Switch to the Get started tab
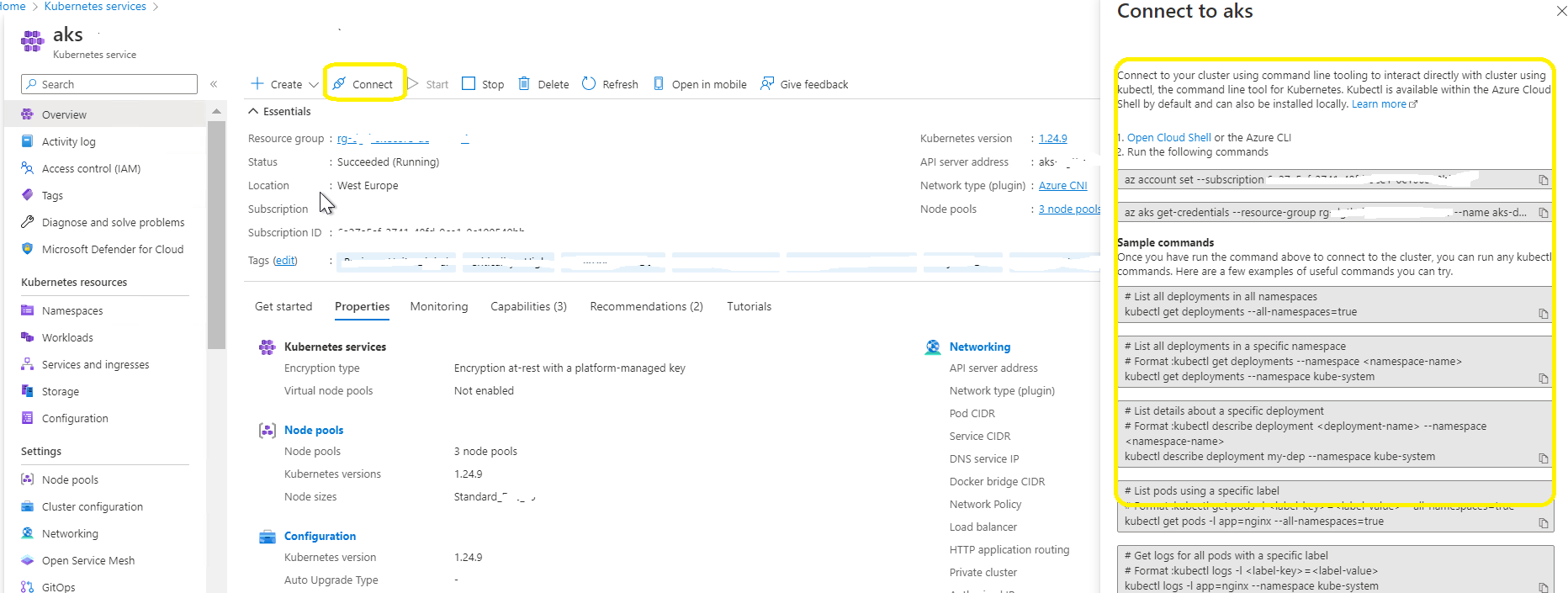This screenshot has width=1568, height=593. coord(283,306)
